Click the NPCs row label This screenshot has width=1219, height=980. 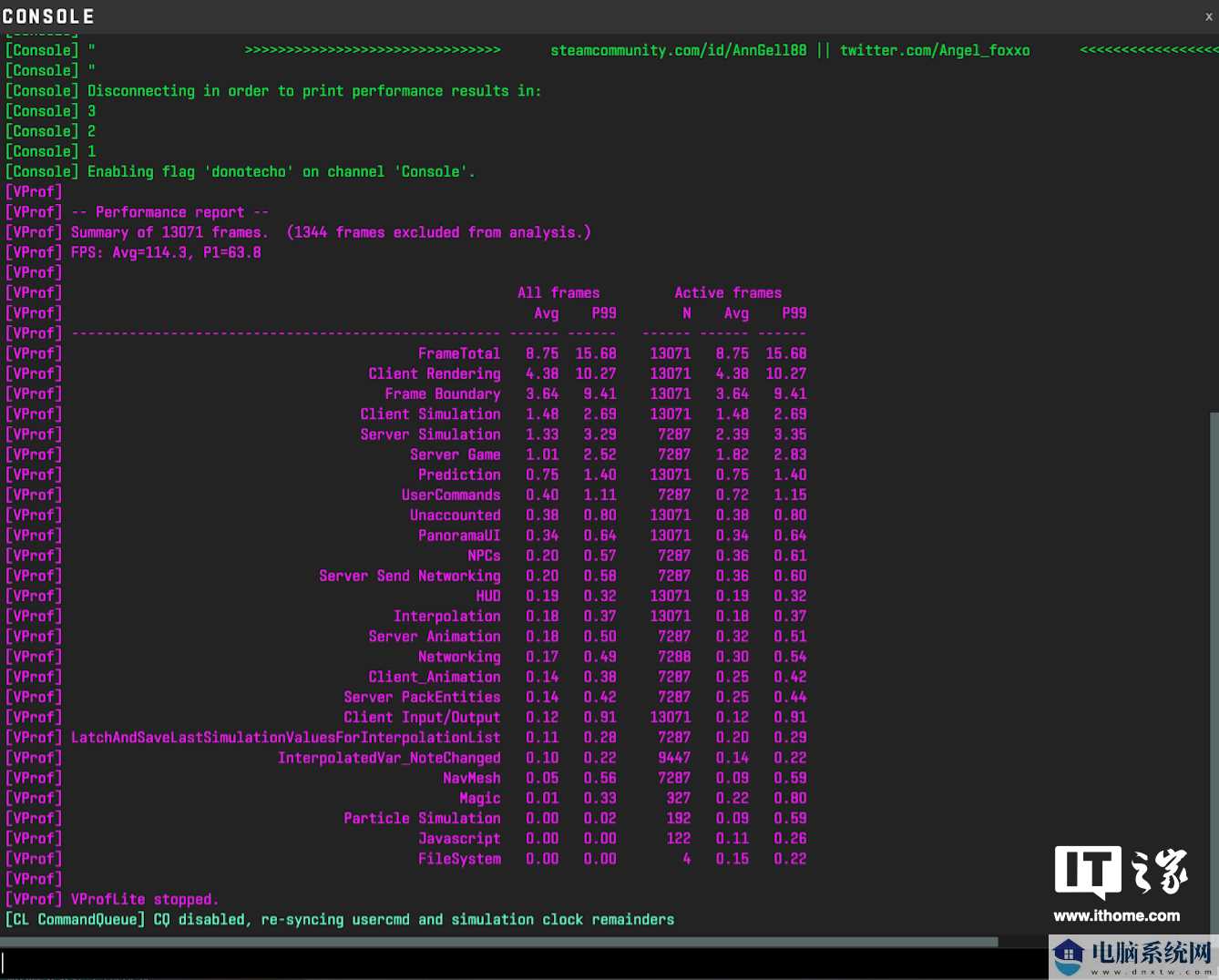pyautogui.click(x=485, y=556)
